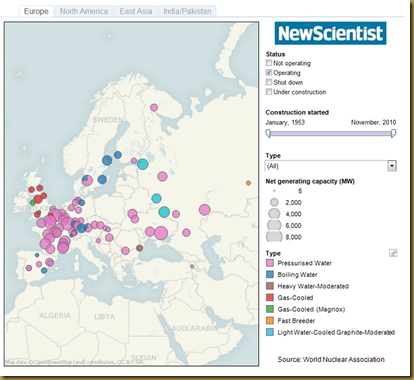Click the Fast Breeder legend label
The height and width of the screenshot is (380, 414).
tap(296, 321)
